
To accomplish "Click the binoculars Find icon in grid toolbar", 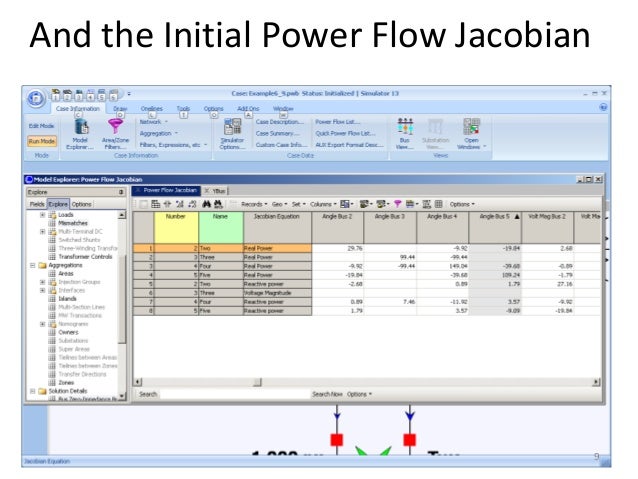I will coord(206,204).
